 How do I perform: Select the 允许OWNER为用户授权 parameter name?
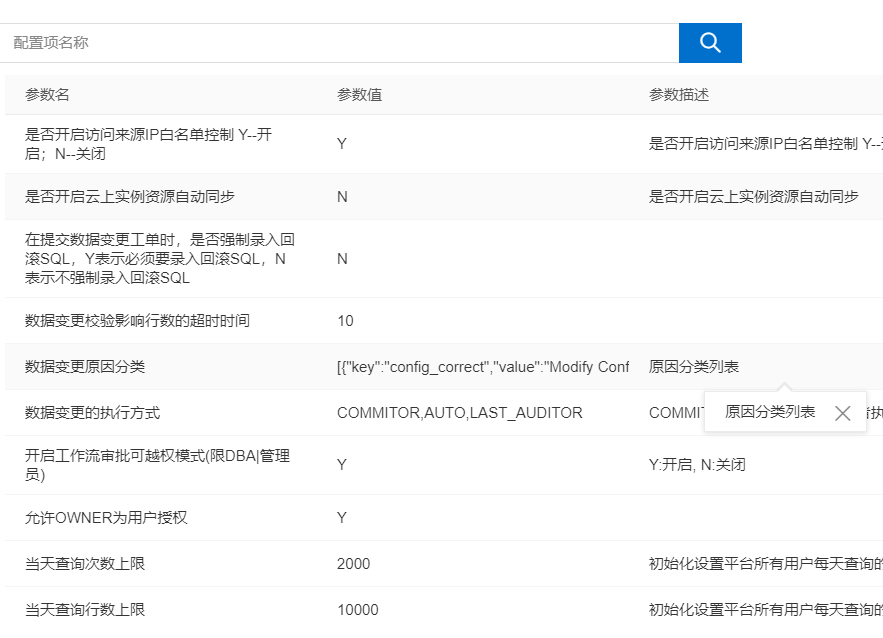click(x=106, y=518)
